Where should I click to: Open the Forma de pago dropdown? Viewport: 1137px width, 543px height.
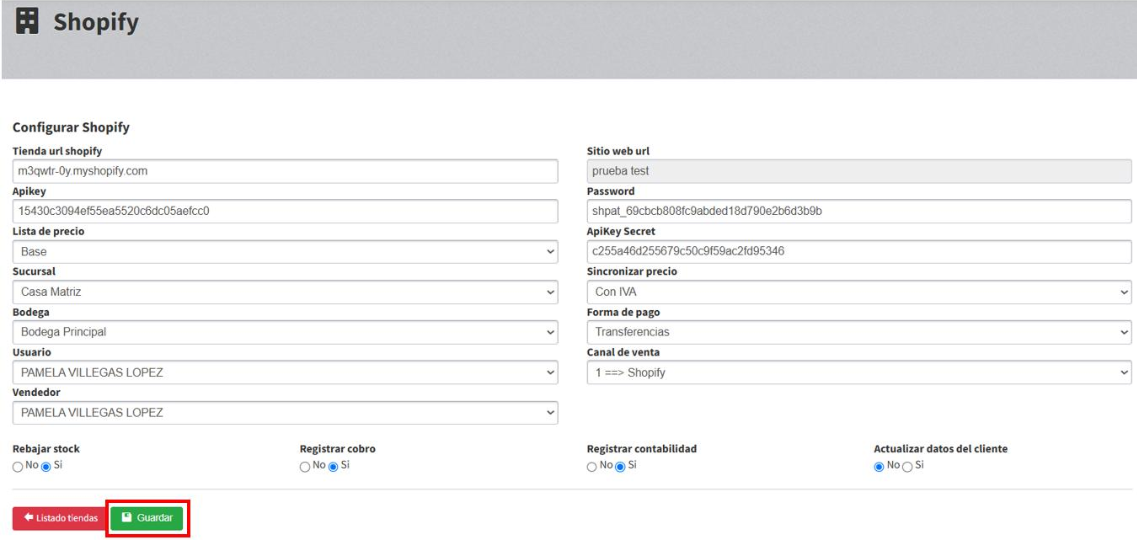[x=859, y=332]
